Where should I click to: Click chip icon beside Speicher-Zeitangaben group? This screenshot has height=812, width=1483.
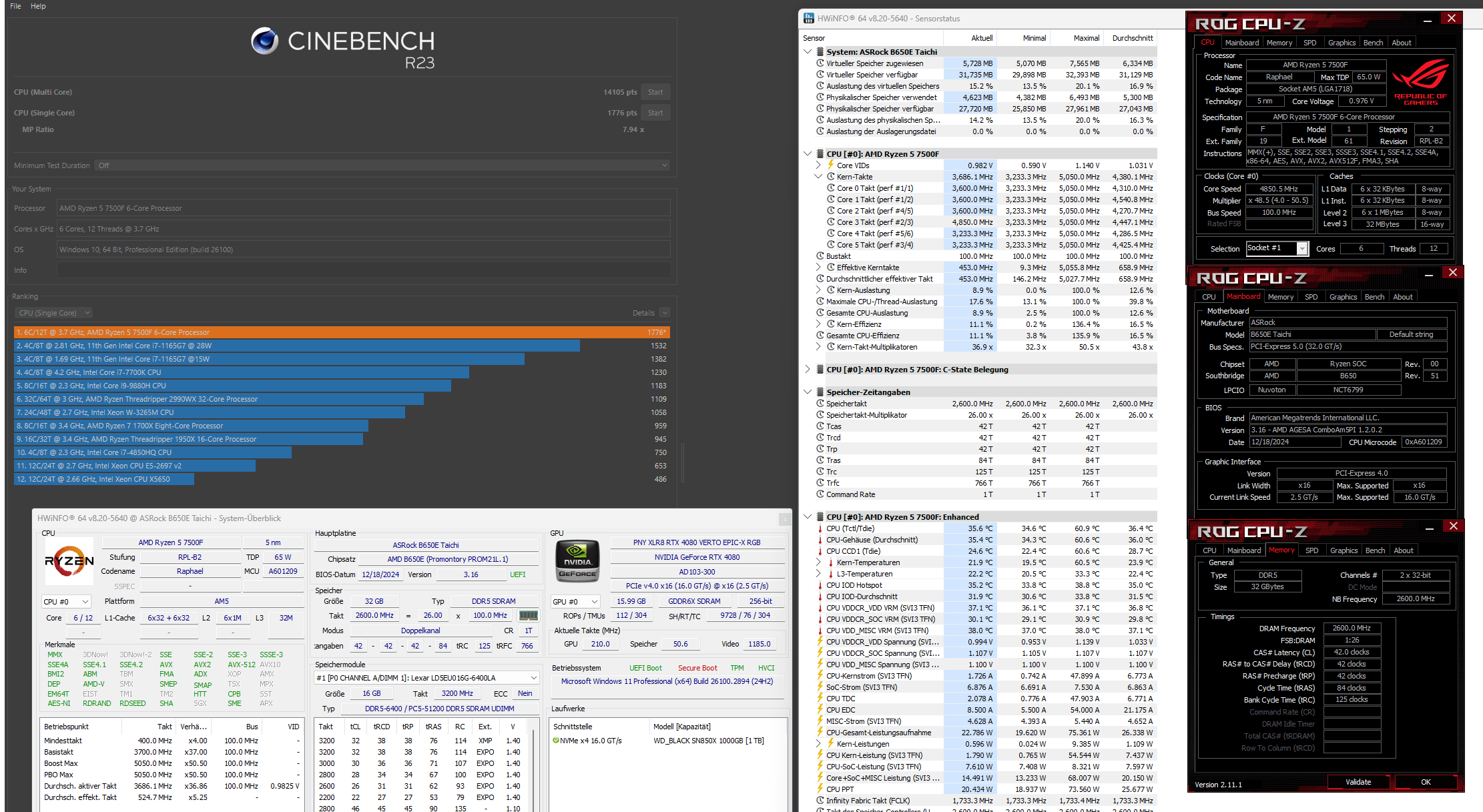(820, 392)
